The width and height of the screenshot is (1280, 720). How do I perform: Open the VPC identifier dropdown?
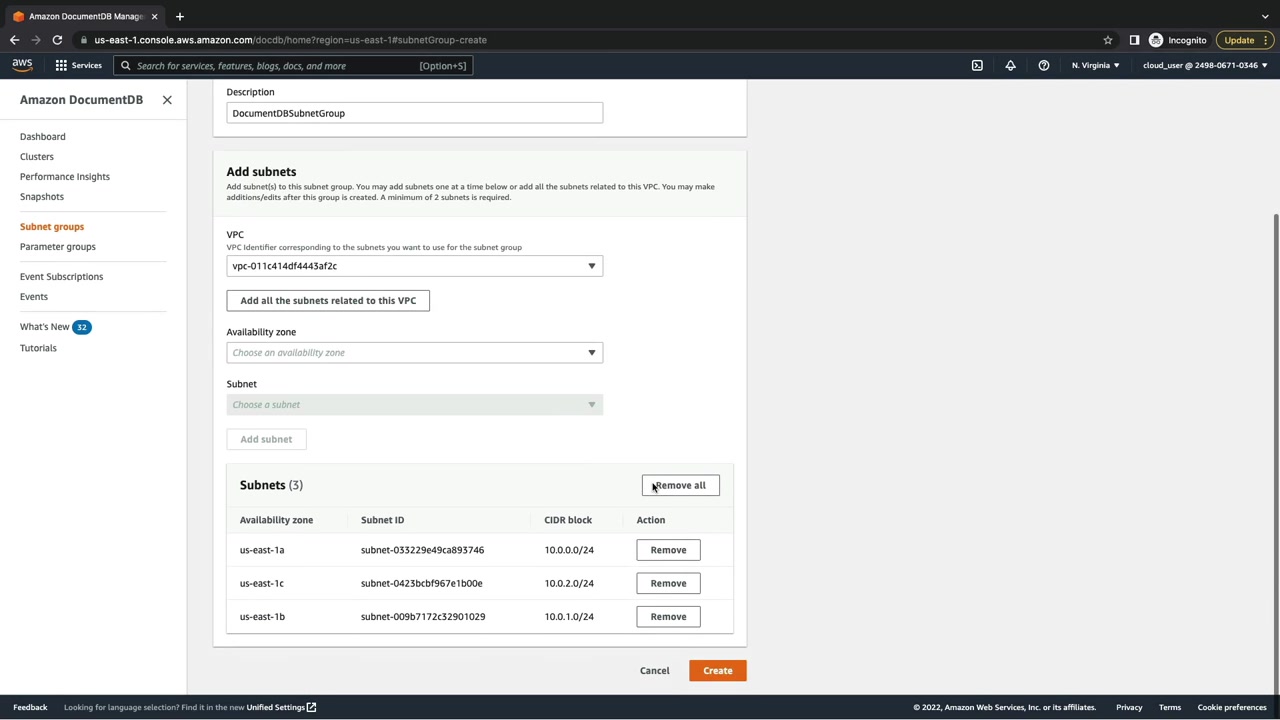414,266
